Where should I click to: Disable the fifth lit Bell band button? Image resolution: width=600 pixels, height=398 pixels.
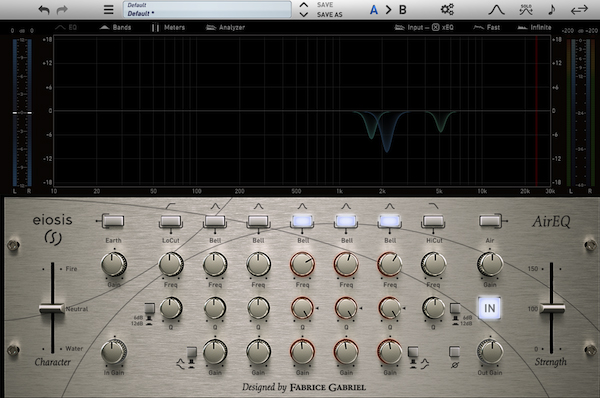(x=390, y=221)
